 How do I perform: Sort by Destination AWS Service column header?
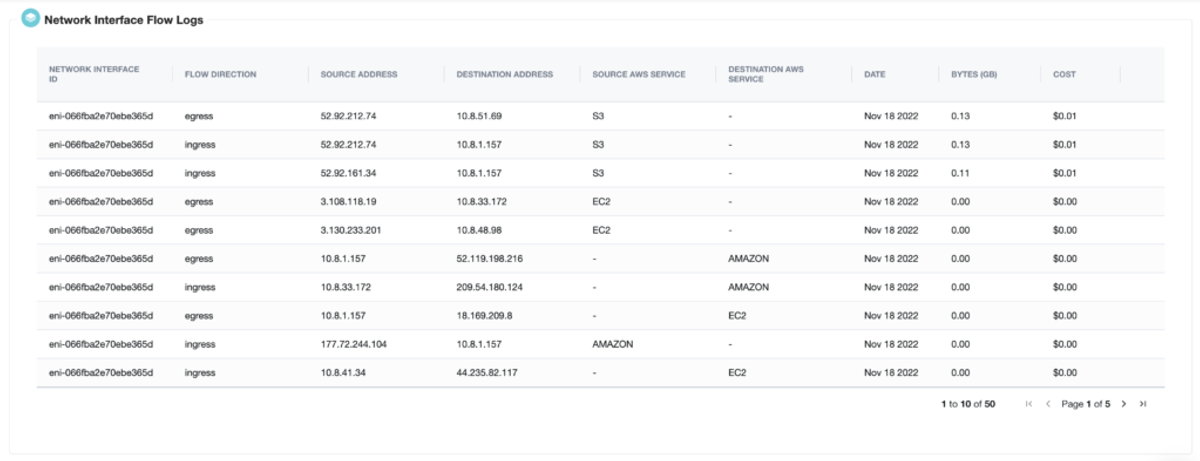pos(766,74)
